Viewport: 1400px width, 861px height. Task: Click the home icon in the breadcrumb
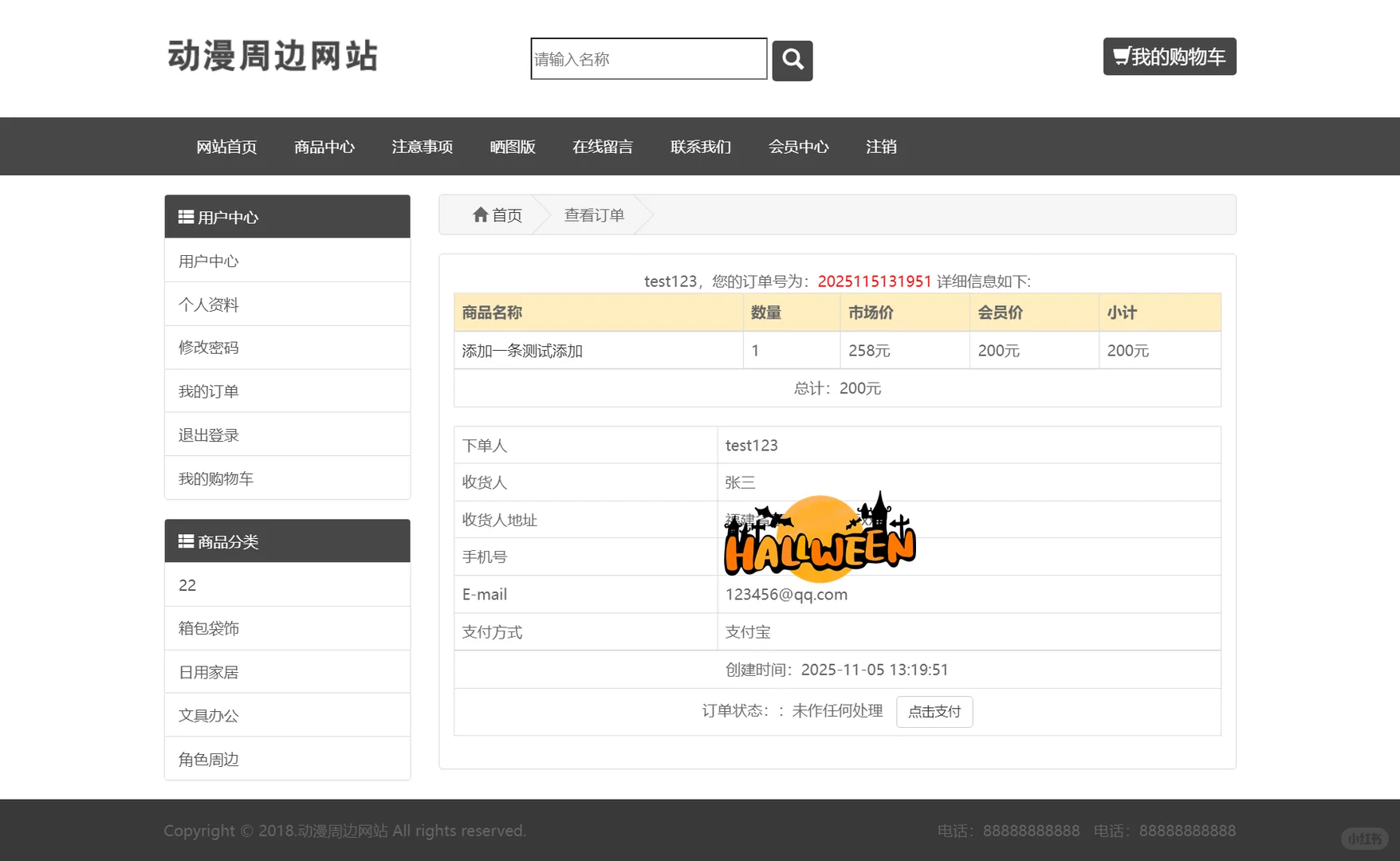click(x=481, y=214)
